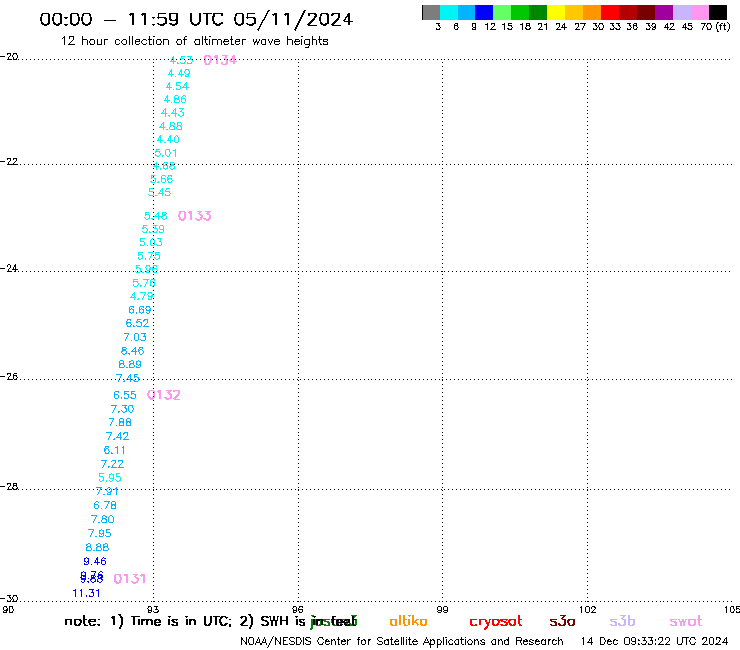Click the 7.91 wave height value
Screen dimensions: 740x650
(107, 491)
